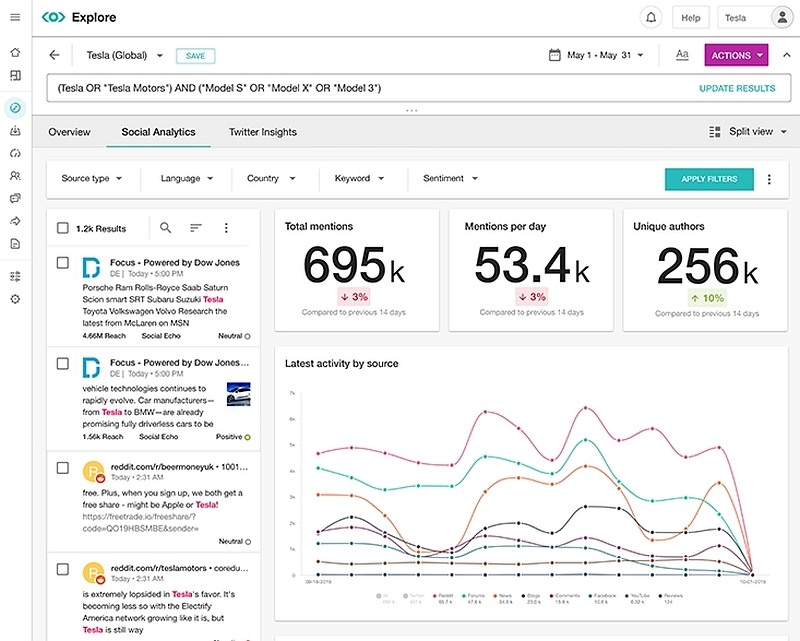The width and height of the screenshot is (800, 641).
Task: Open the gauge monitor icon in sidebar
Action: [15, 153]
